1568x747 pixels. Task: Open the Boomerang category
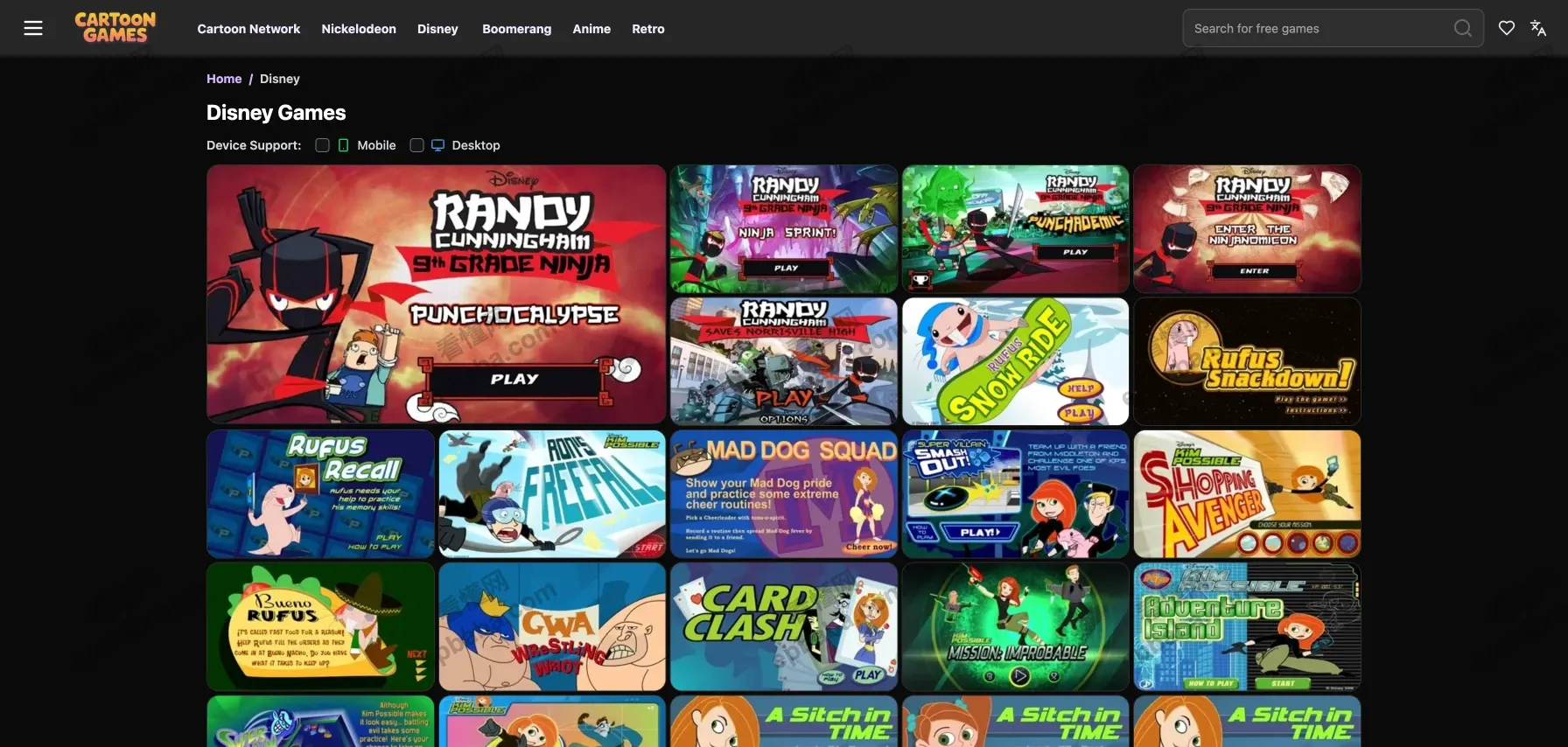tap(517, 29)
